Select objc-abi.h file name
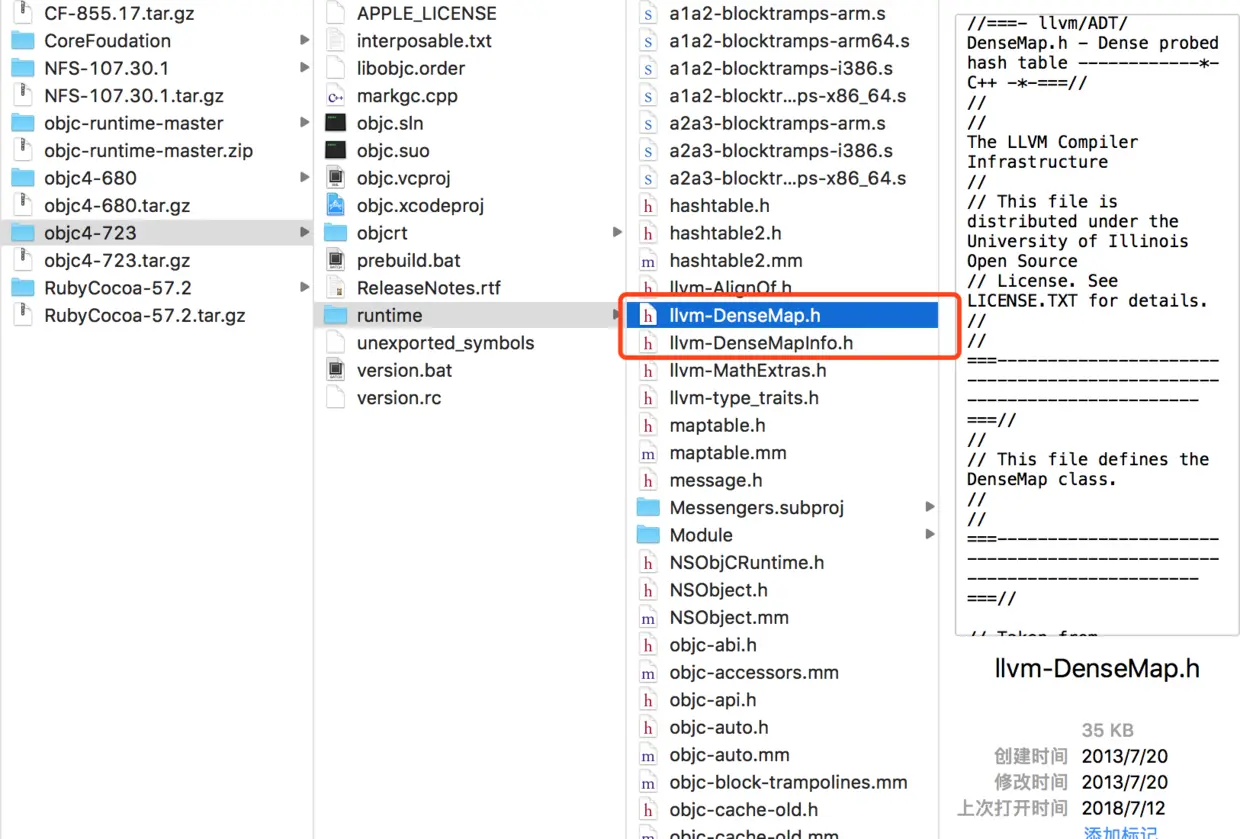The width and height of the screenshot is (1240, 839). tap(713, 645)
